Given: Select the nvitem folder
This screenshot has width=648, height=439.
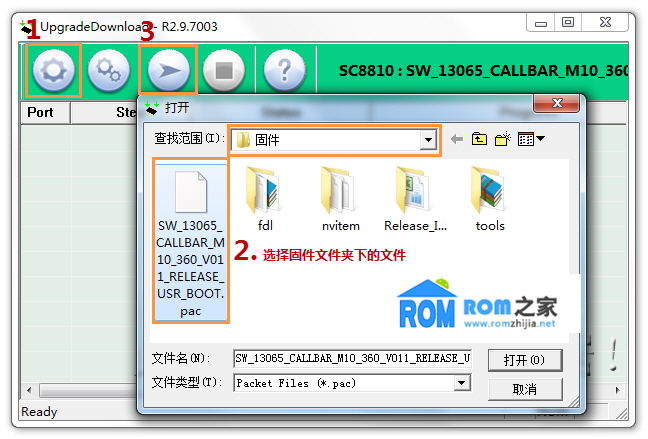Looking at the screenshot, I should (x=341, y=199).
